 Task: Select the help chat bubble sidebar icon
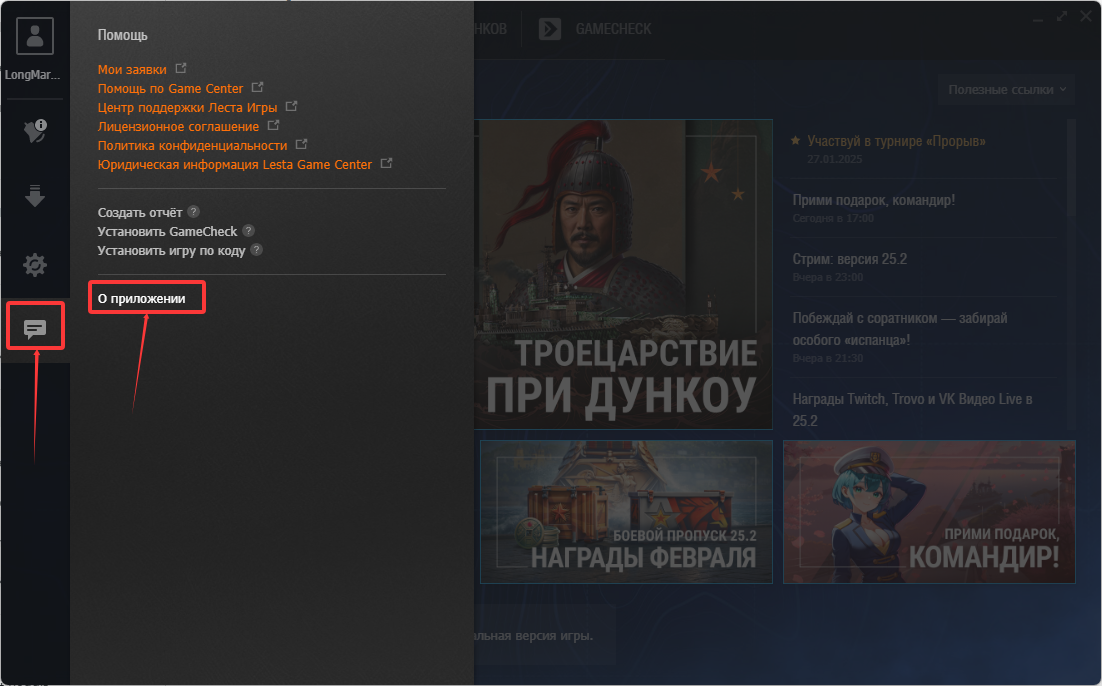coord(34,328)
